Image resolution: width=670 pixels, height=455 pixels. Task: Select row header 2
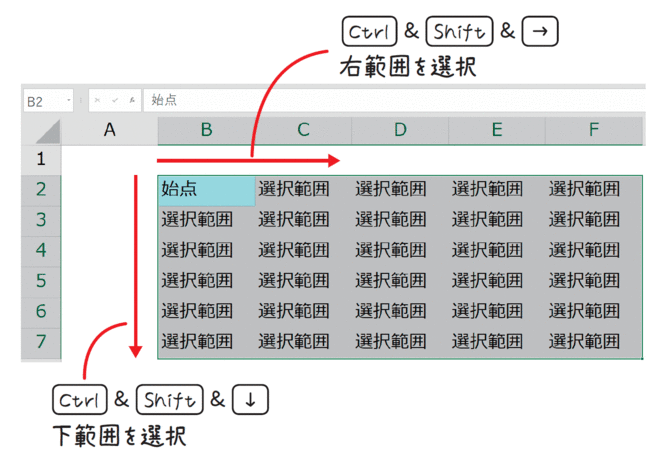[x=41, y=190]
